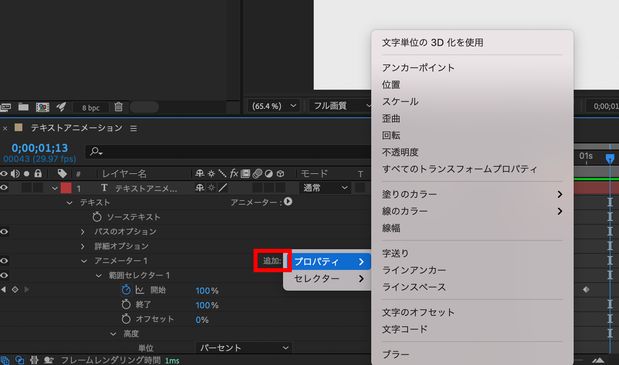Screen dimensions: 619x365
Task: Click the audio speaker column header icon
Action: (15, 173)
